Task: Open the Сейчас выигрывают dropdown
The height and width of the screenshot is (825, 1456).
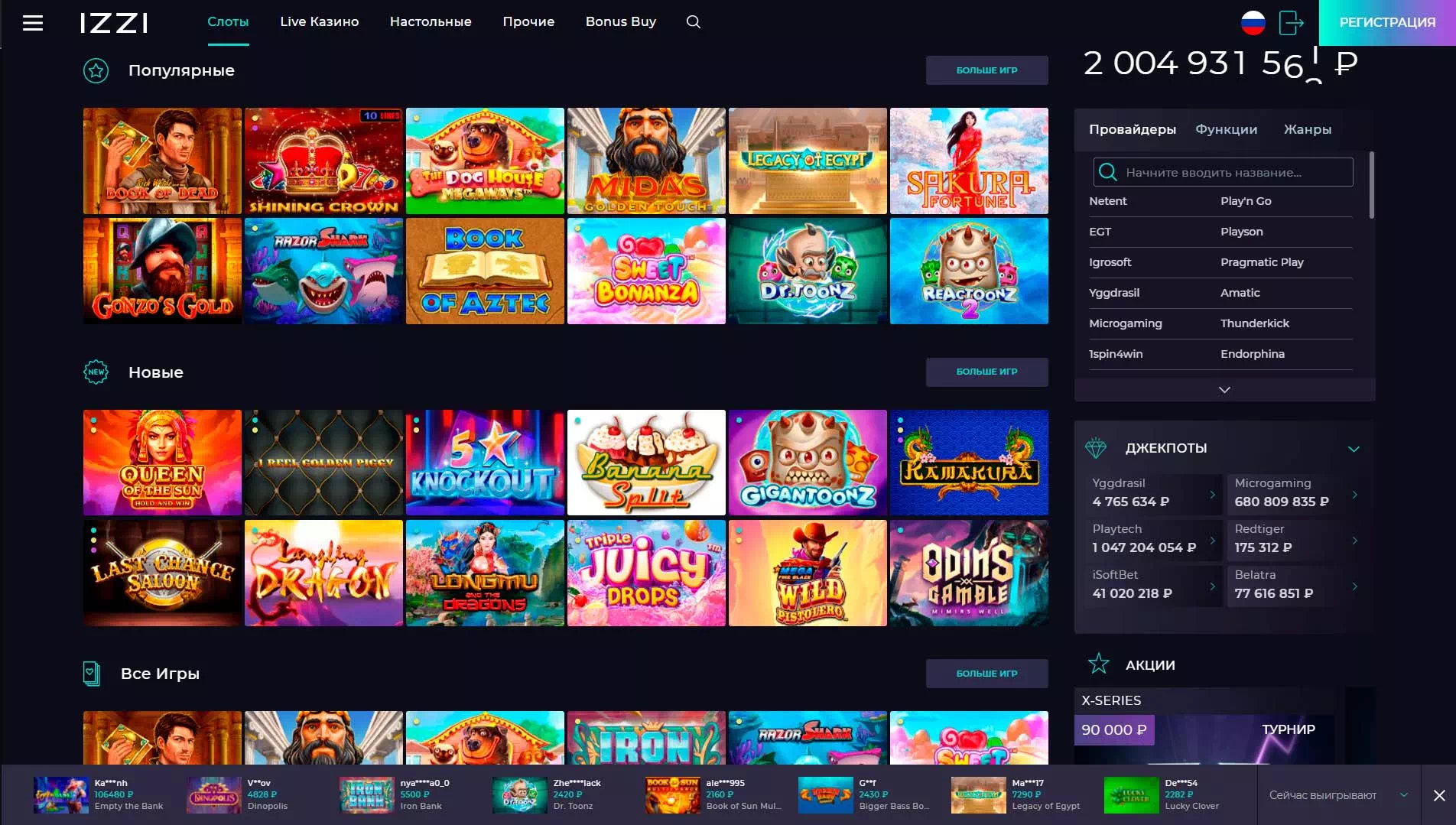Action: pos(1403,795)
